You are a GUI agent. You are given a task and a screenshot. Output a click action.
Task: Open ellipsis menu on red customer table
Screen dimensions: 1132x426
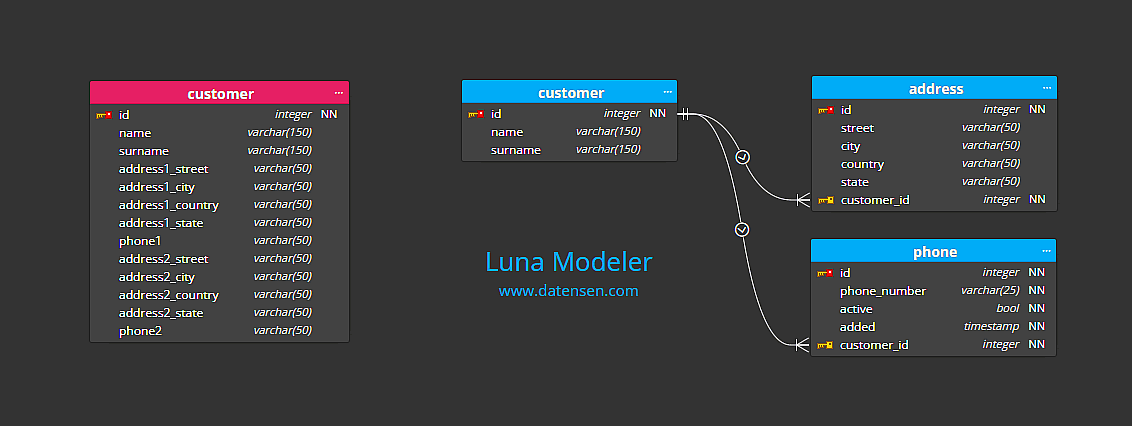click(339, 93)
